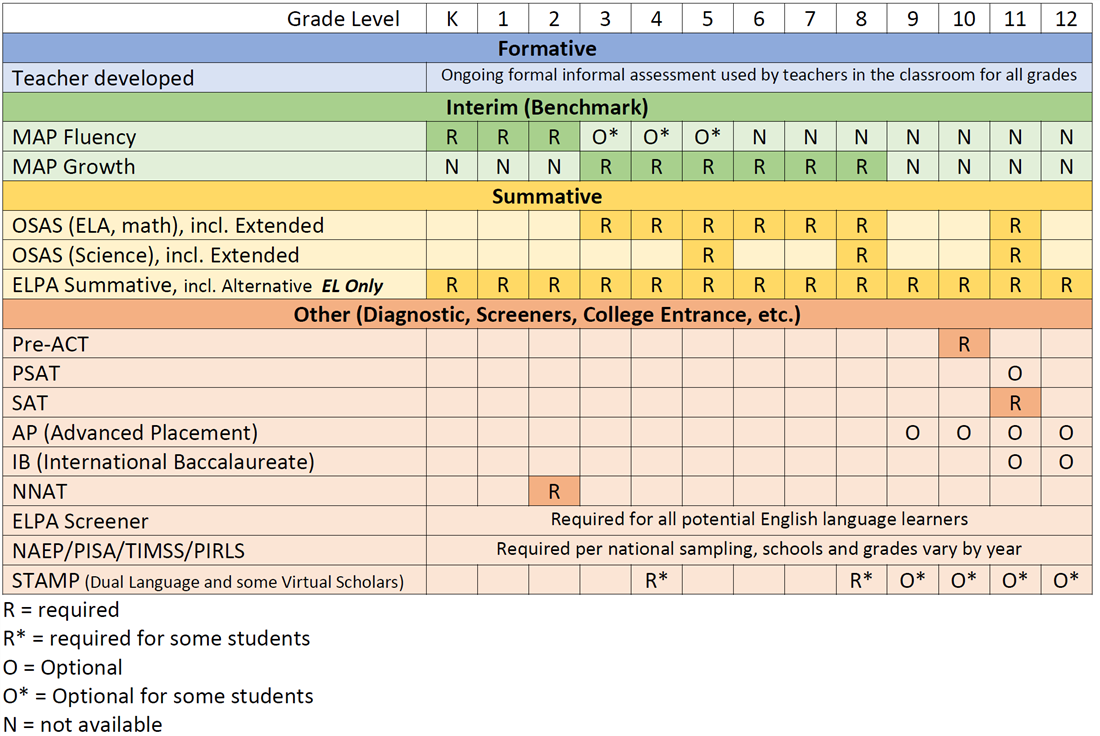Viewport: 1100px width, 736px height.
Task: Click the grade '9' column header
Action: point(913,19)
